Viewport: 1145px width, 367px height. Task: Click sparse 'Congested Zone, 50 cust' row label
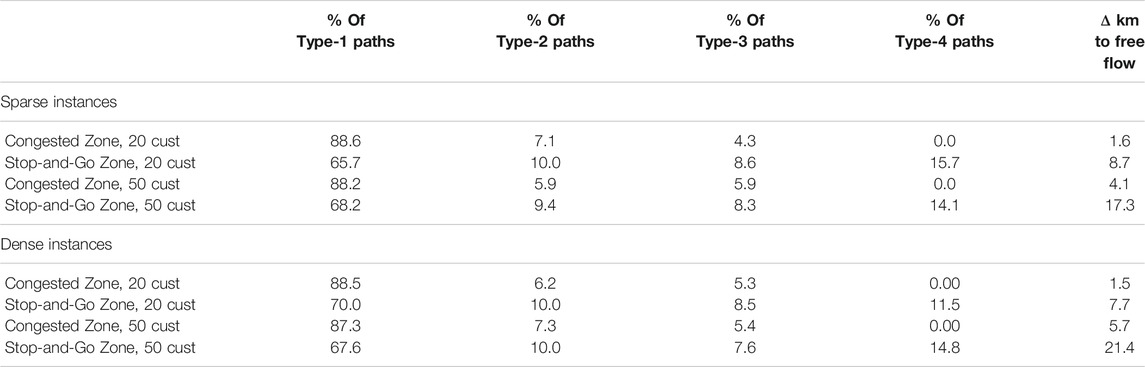tap(93, 185)
